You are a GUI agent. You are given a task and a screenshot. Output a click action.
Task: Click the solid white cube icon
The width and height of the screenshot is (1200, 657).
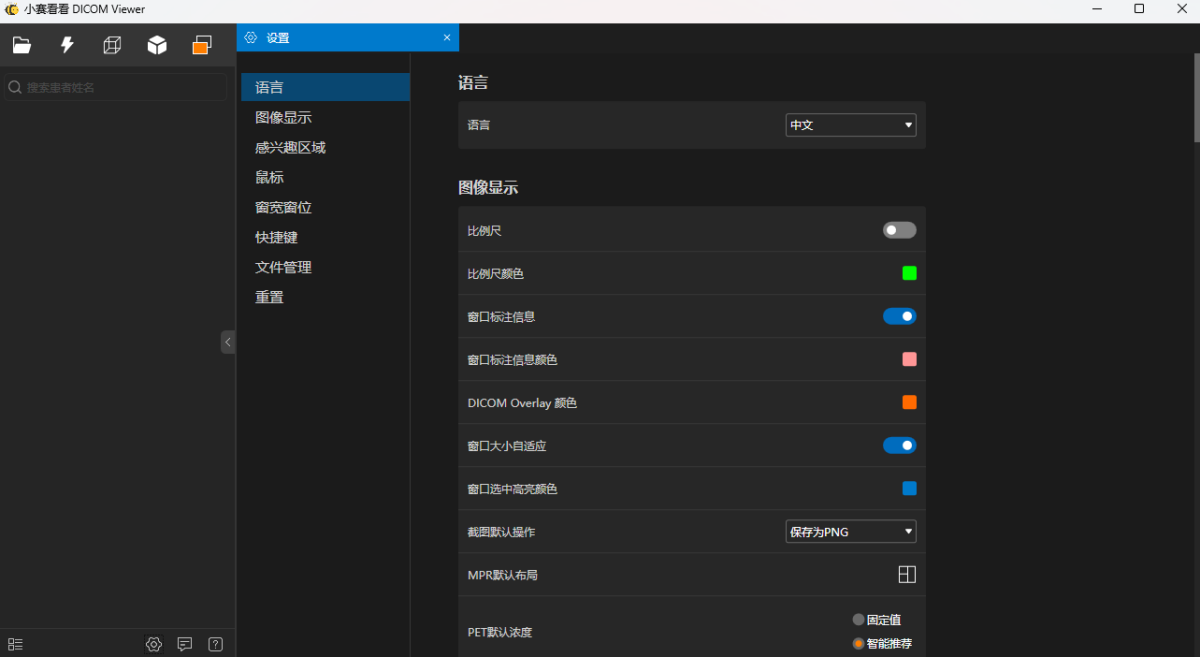[157, 45]
